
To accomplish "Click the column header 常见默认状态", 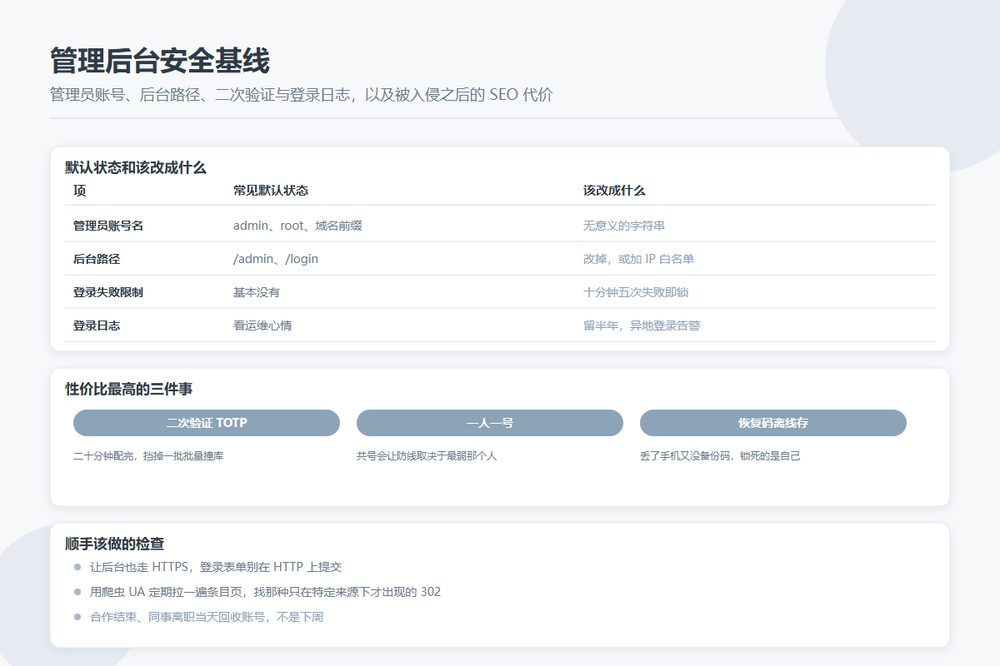I will coord(270,191).
